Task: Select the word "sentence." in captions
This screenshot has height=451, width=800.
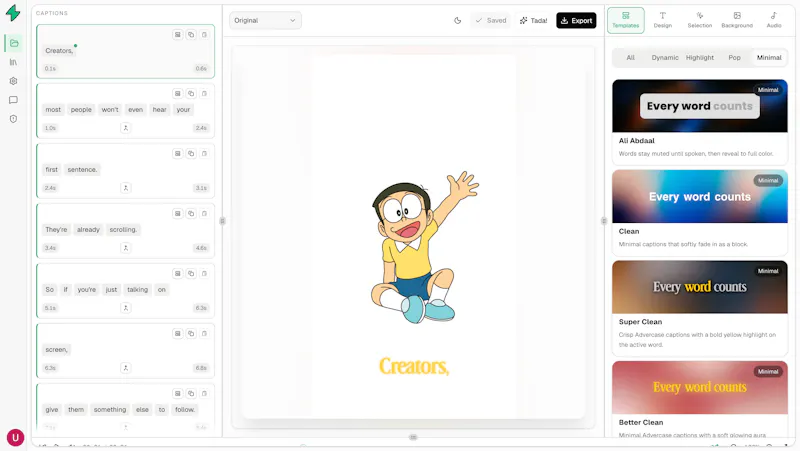Action: click(x=82, y=170)
